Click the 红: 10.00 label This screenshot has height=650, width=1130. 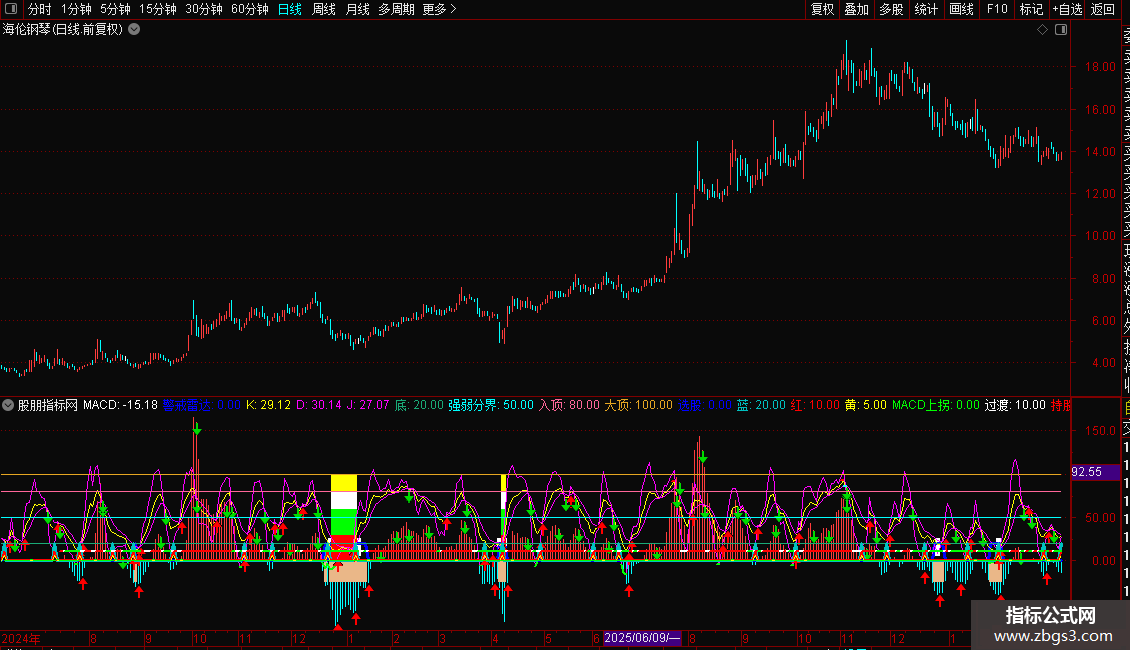tap(815, 405)
